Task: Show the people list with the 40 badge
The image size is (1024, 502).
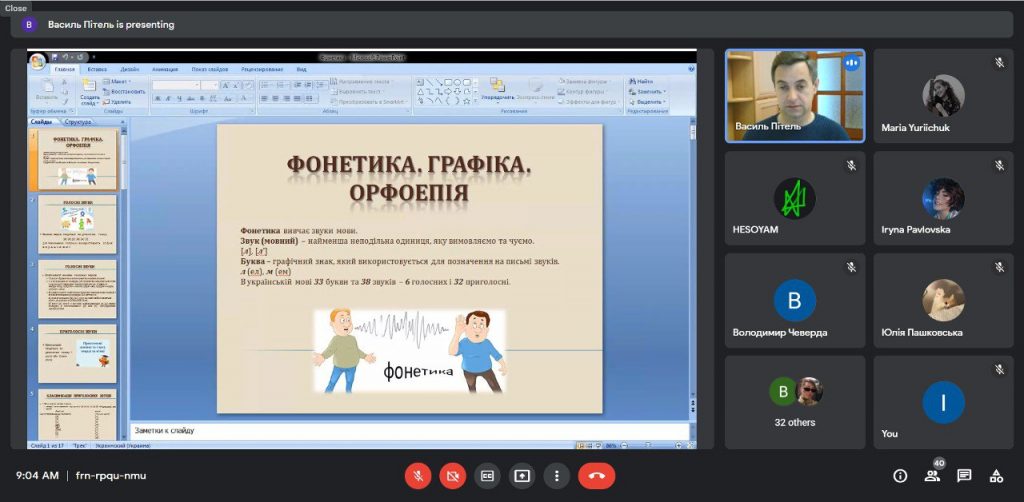Action: [932, 476]
